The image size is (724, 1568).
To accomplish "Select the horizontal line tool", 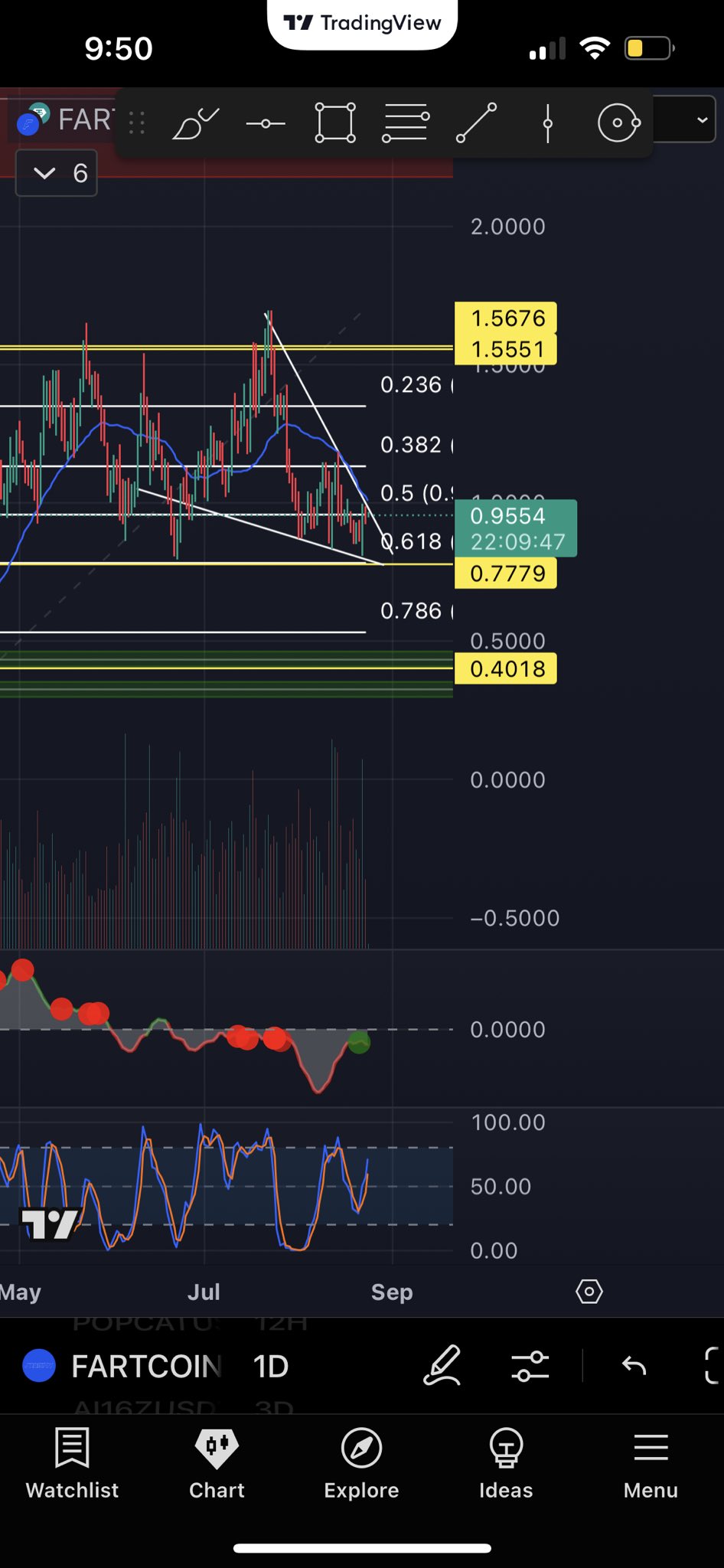I will (266, 122).
